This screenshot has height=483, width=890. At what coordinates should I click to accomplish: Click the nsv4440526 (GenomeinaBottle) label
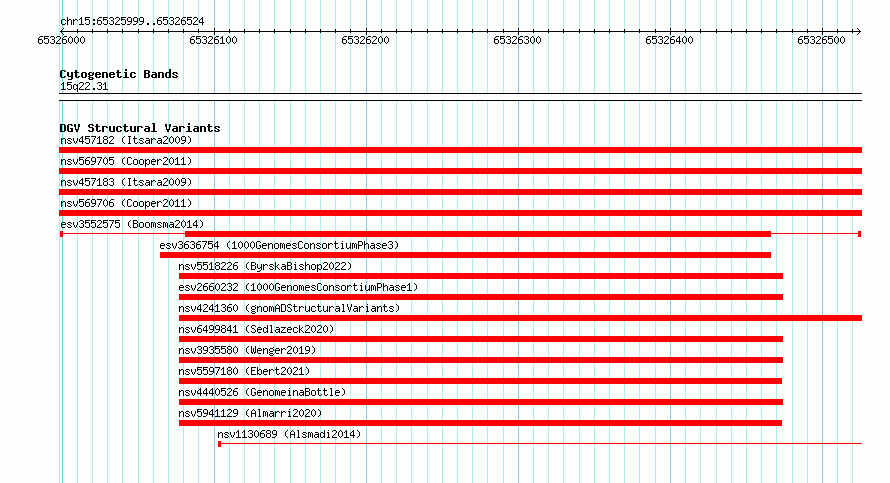pos(262,392)
